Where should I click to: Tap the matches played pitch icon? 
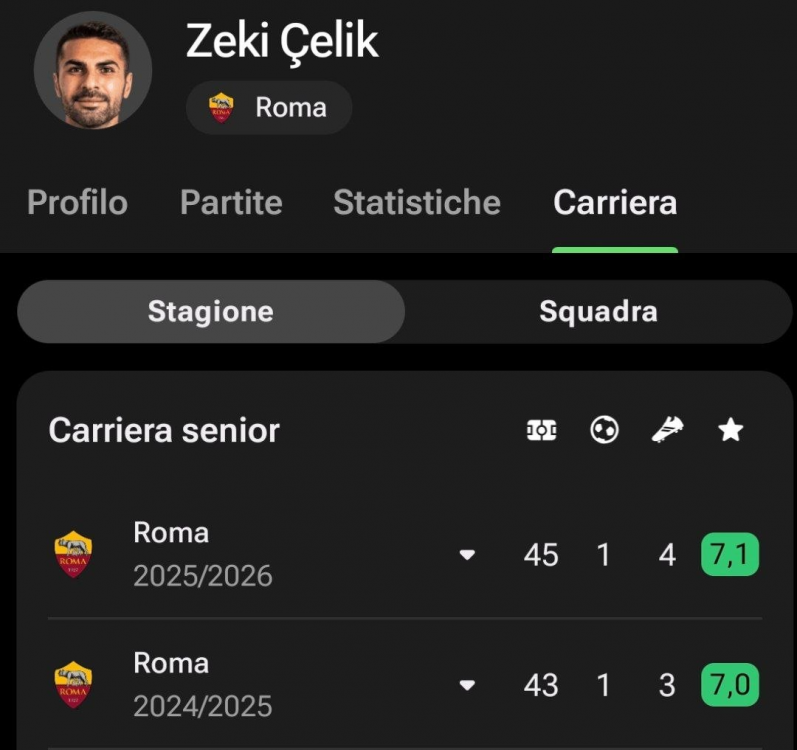541,430
